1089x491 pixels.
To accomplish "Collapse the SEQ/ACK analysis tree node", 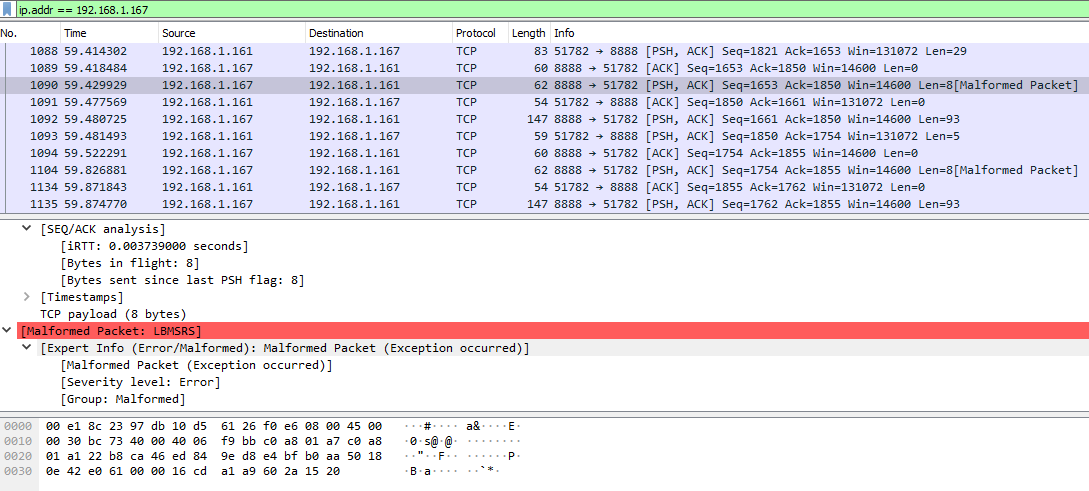I will coord(26,229).
